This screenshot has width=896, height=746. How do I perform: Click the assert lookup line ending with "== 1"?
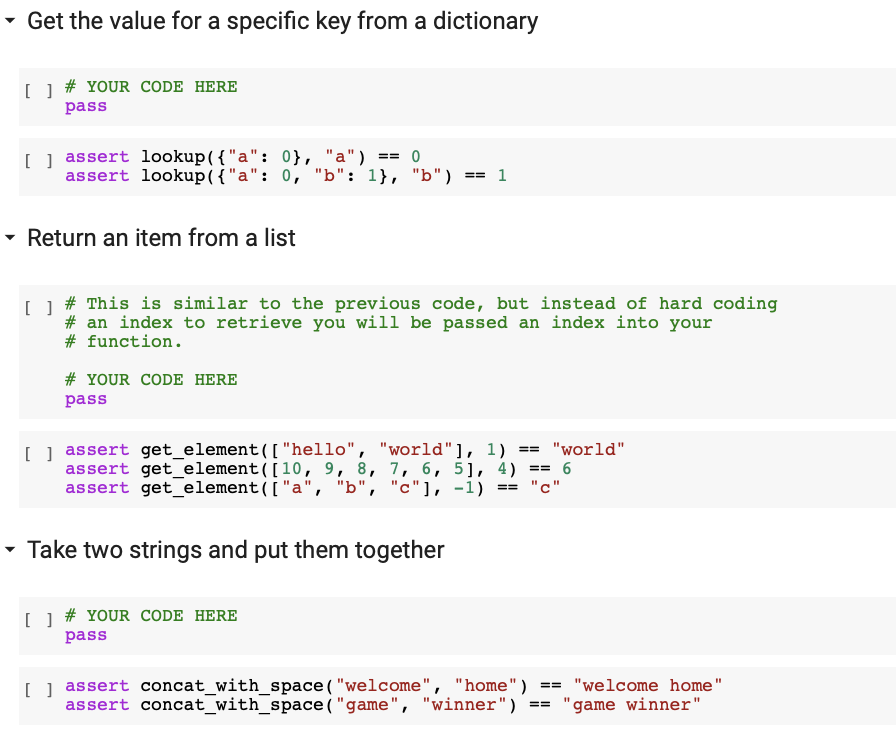coord(286,176)
